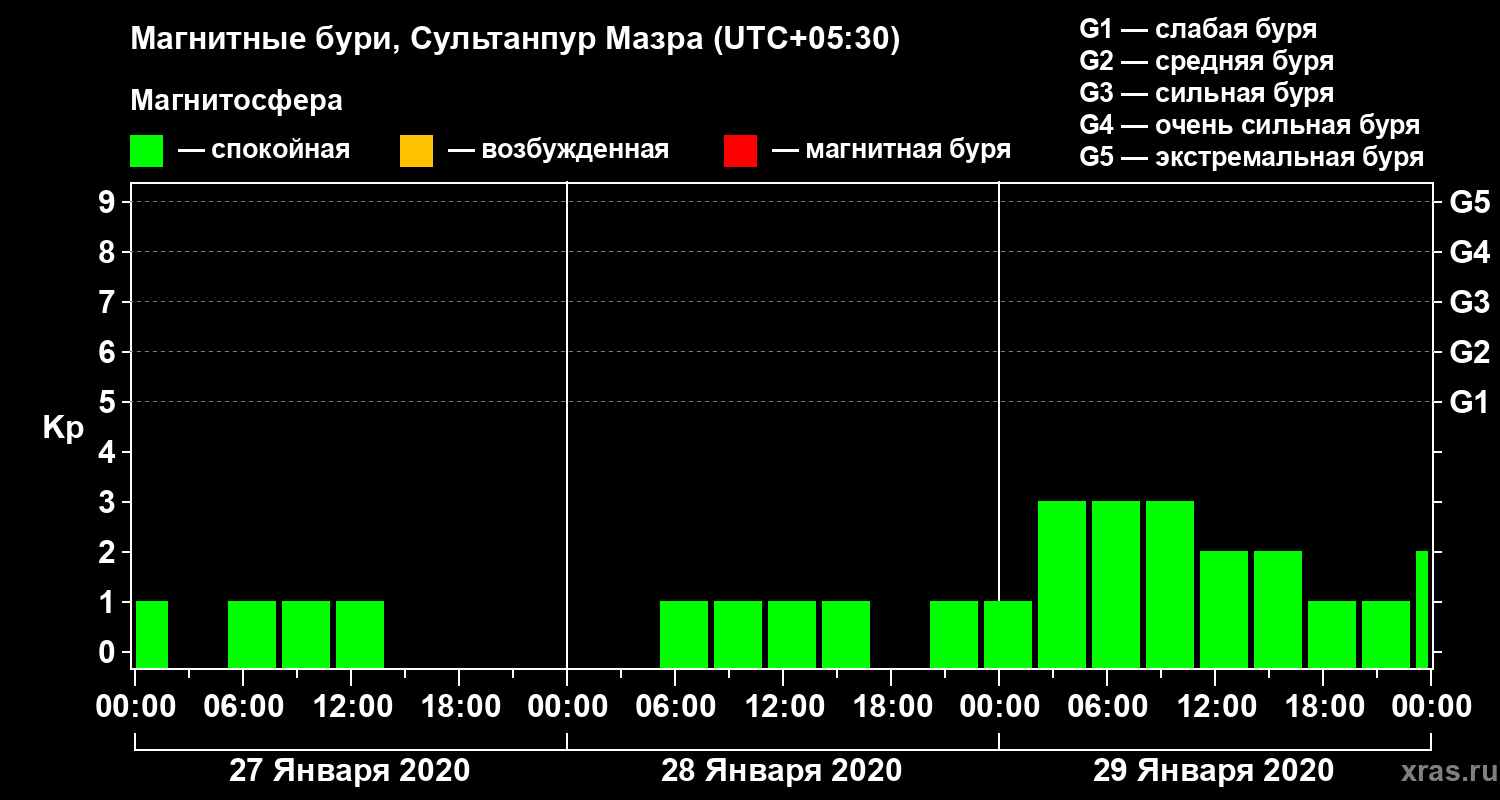
Task: Click the Kp axis label
Action: (x=62, y=428)
